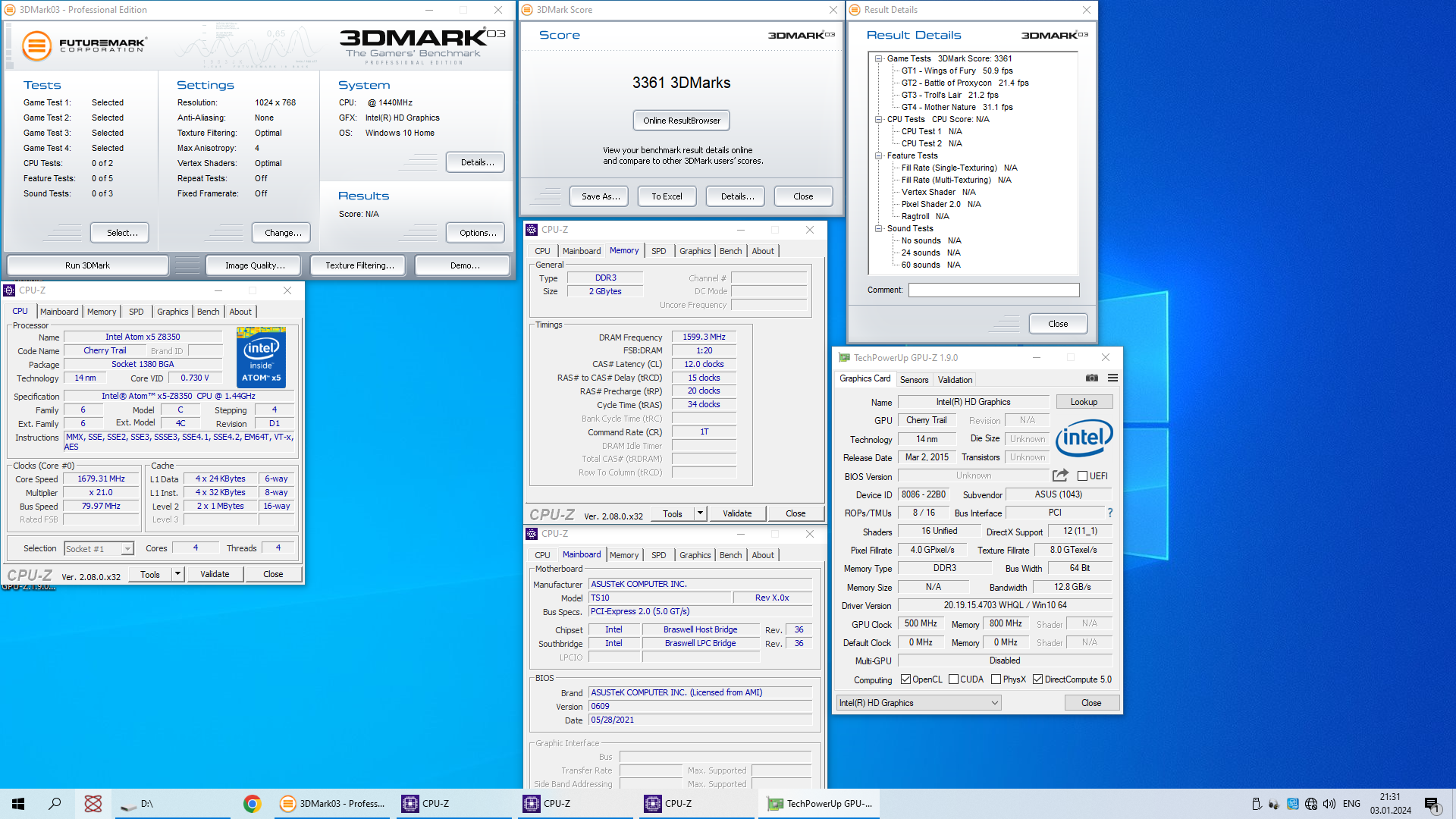
Task: Click Change button under Settings
Action: coord(282,233)
